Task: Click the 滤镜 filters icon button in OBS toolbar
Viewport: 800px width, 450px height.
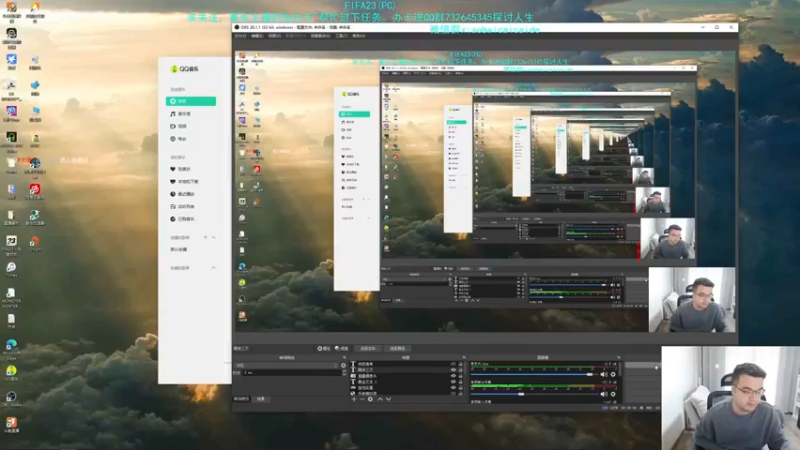Action: coord(341,348)
